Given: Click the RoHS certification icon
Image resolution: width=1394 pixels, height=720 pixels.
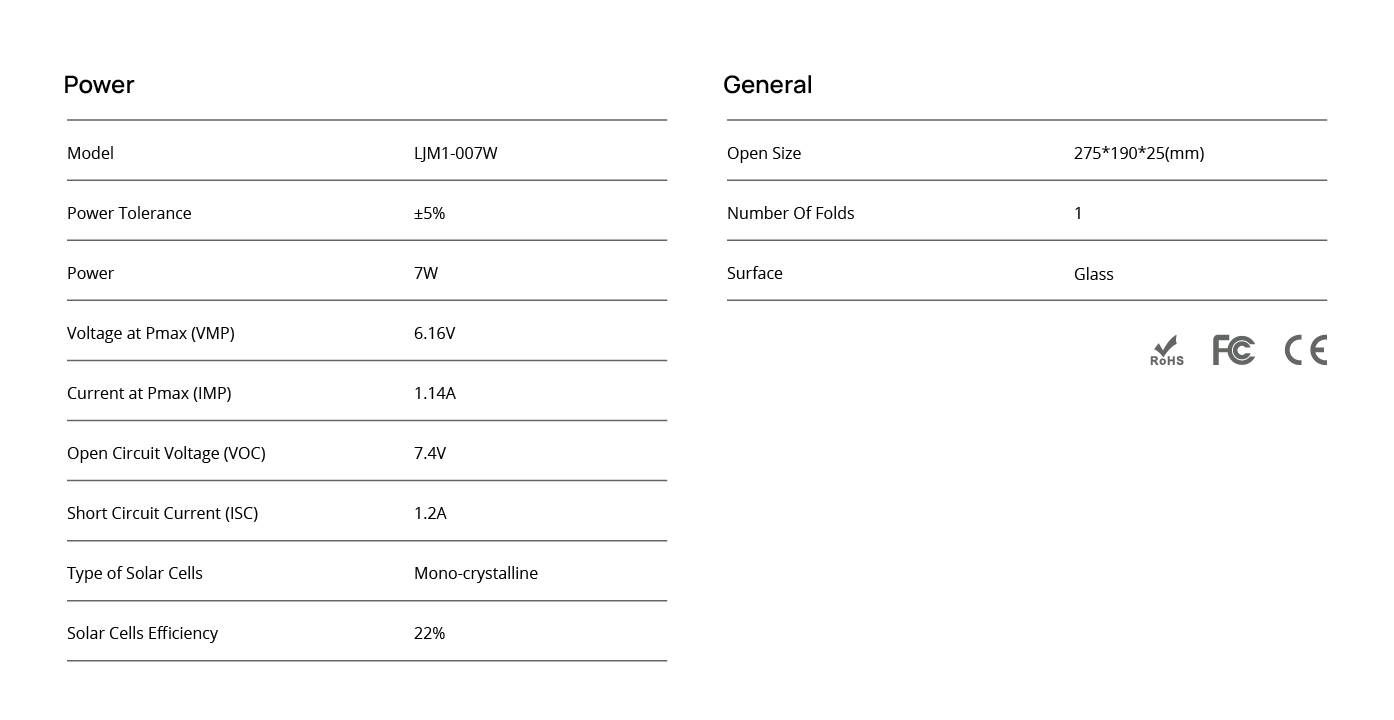Looking at the screenshot, I should pos(1167,350).
